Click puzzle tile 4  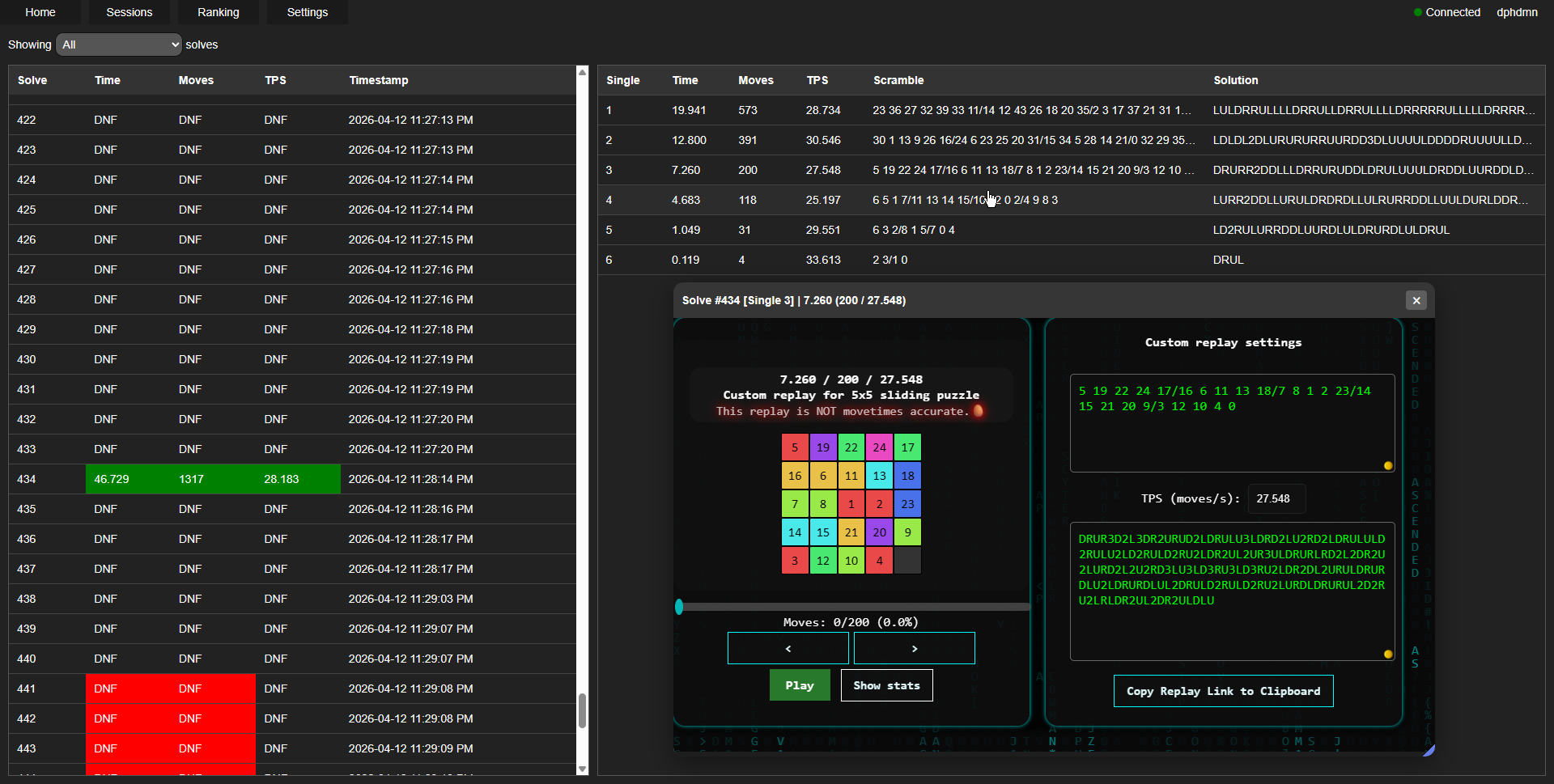[880, 561]
